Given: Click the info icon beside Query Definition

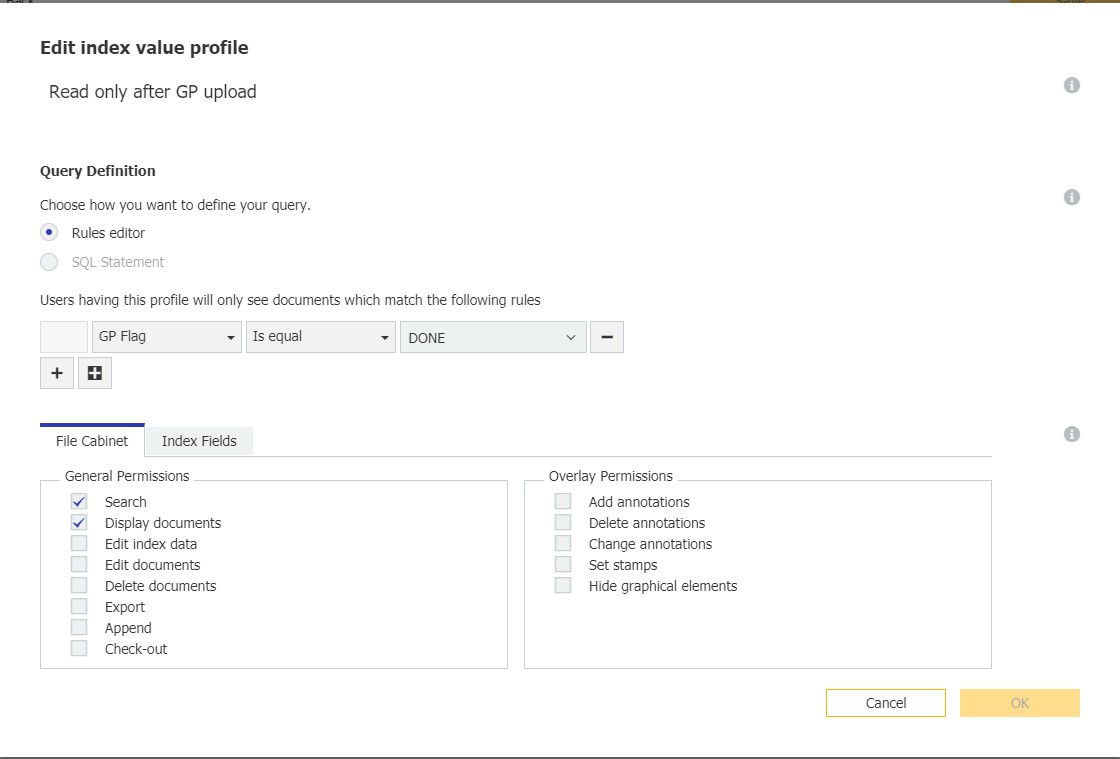Looking at the screenshot, I should point(1071,197).
